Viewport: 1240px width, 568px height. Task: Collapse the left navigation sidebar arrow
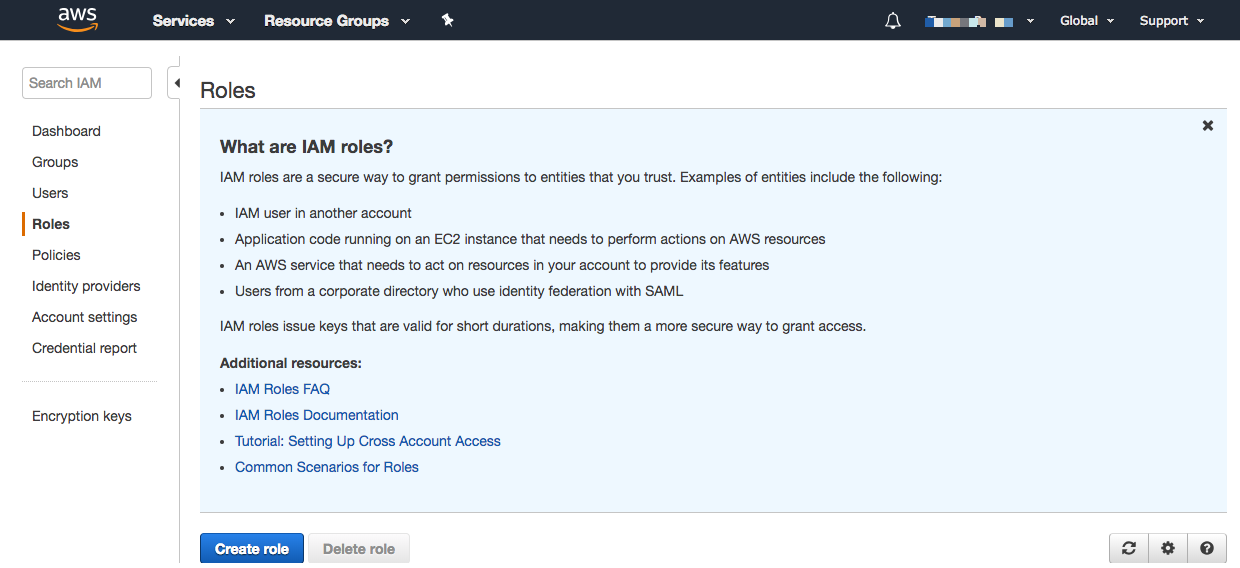click(176, 83)
